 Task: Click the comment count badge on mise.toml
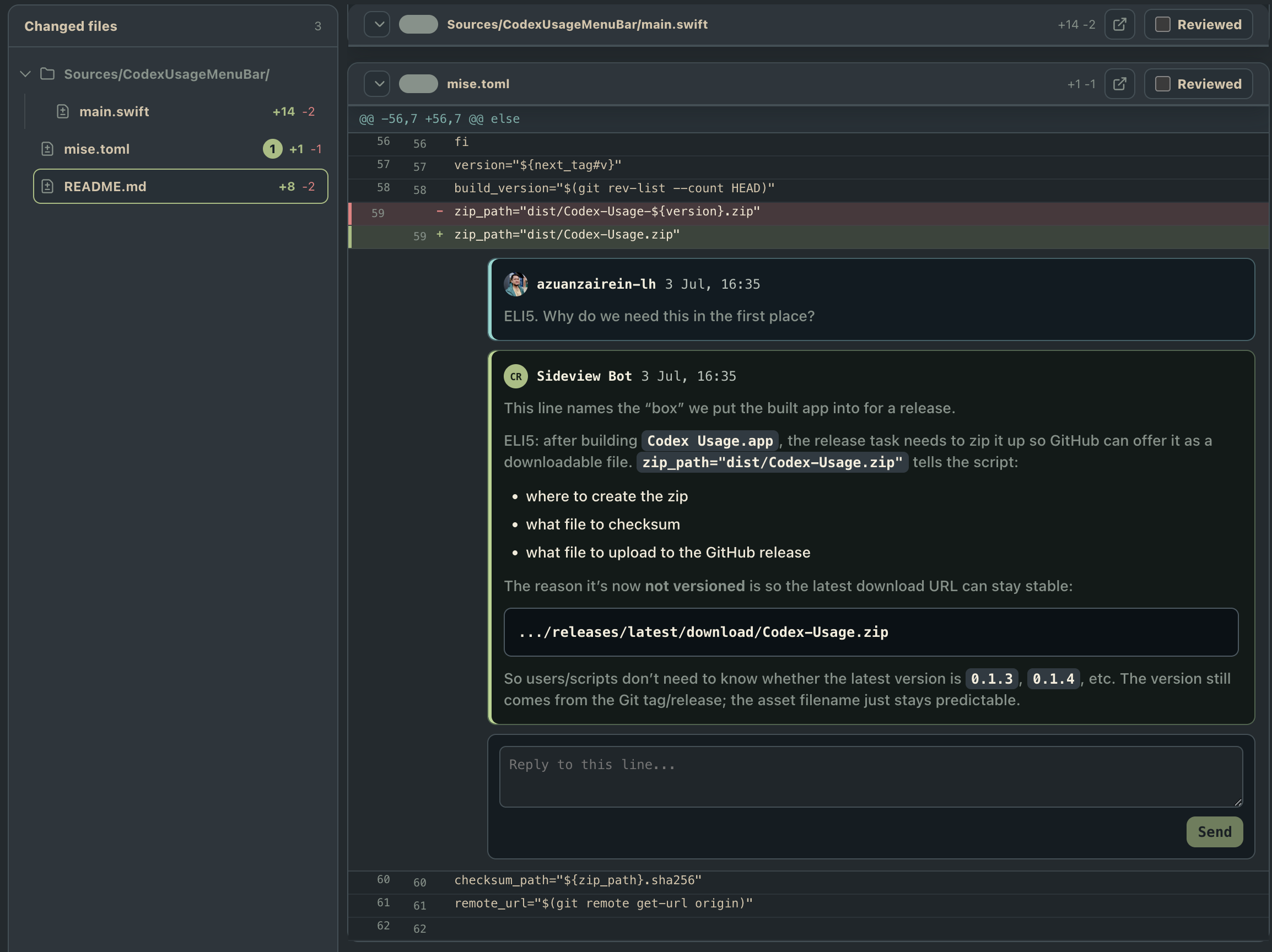[273, 149]
